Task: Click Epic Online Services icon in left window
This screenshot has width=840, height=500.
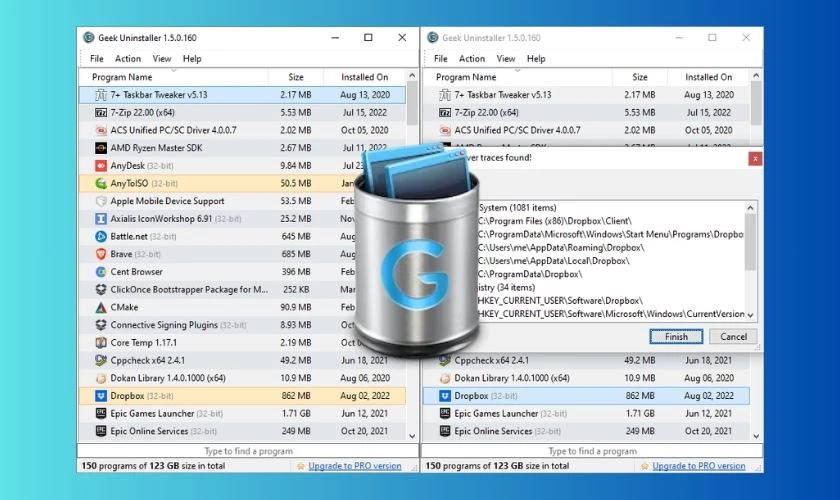Action: click(x=101, y=431)
